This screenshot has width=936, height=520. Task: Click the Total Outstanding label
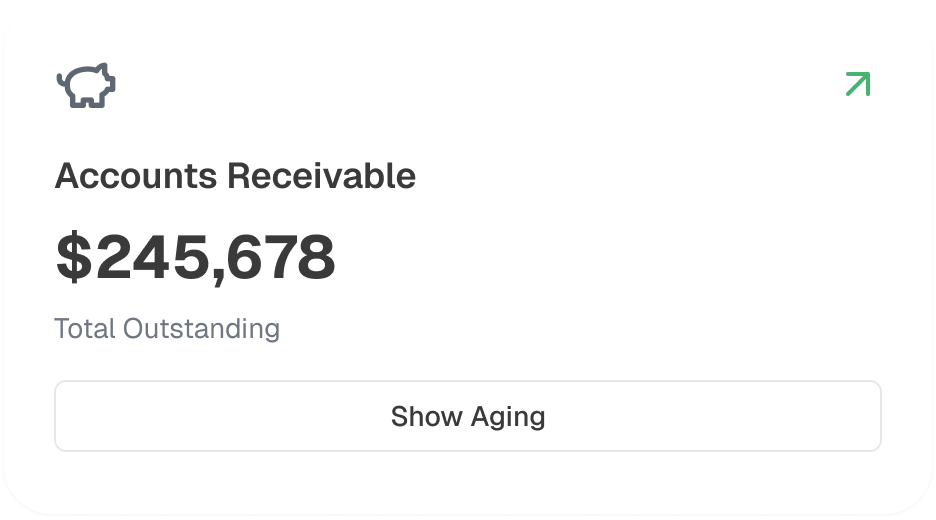coord(167,328)
